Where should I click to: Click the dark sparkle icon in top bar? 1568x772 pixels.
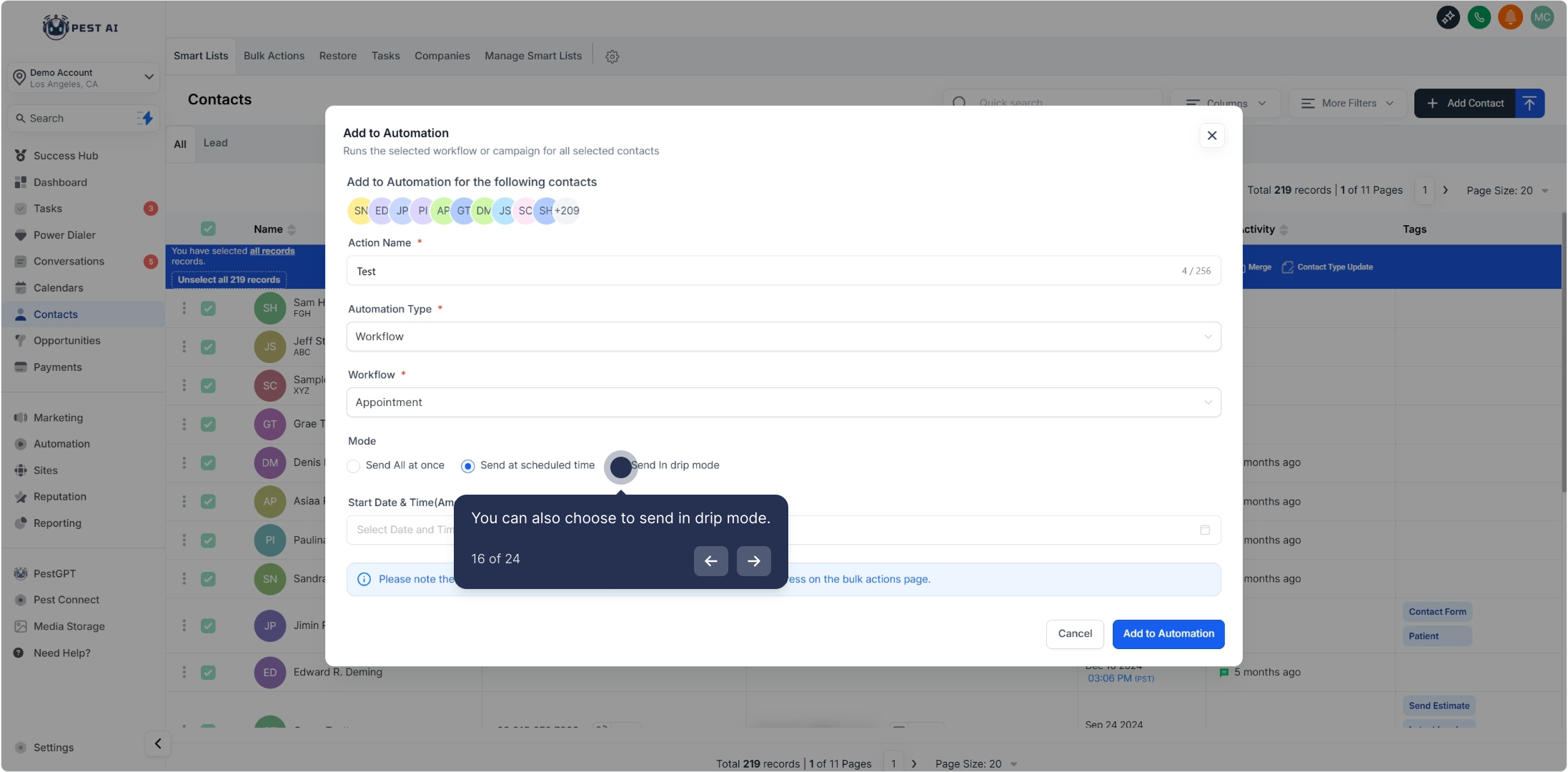tap(1448, 17)
